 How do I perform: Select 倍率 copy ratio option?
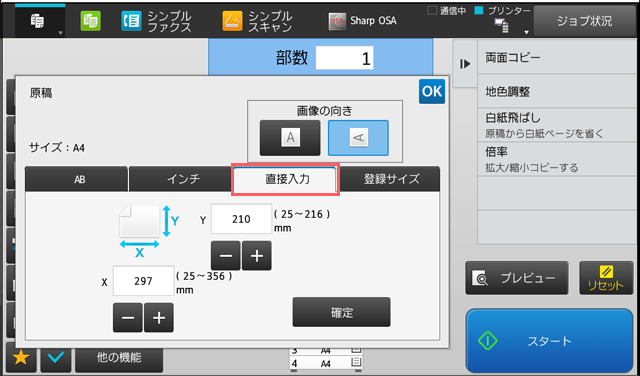(558, 159)
